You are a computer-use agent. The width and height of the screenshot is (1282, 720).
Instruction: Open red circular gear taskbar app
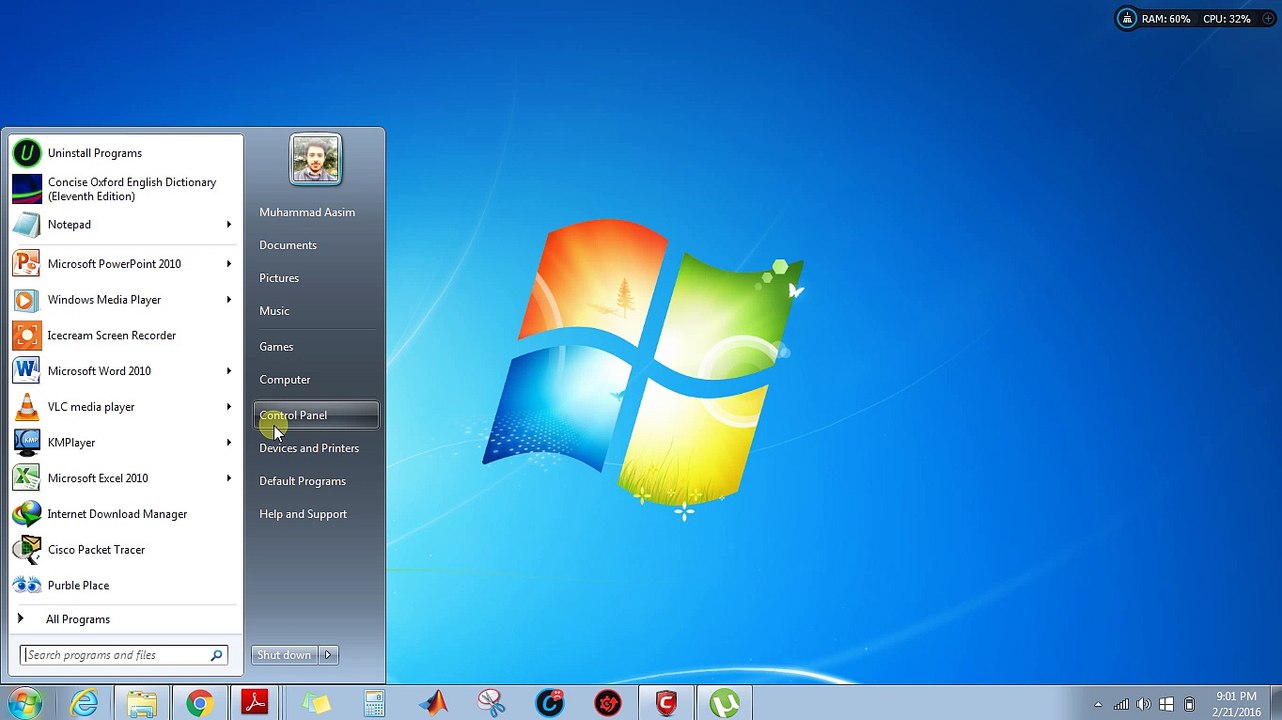(x=608, y=704)
